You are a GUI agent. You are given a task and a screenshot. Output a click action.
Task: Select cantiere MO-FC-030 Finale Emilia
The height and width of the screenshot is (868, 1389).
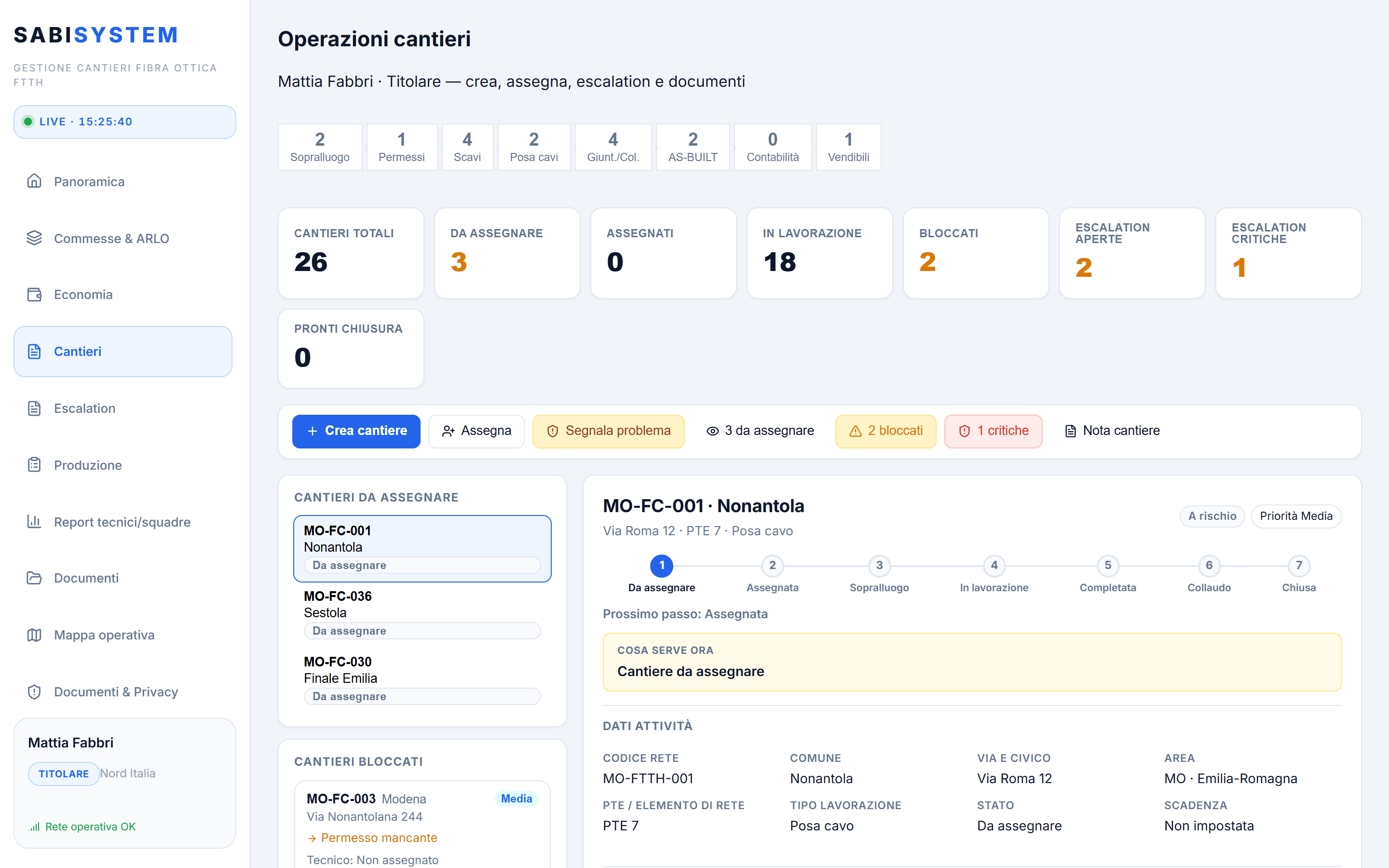[x=422, y=679]
